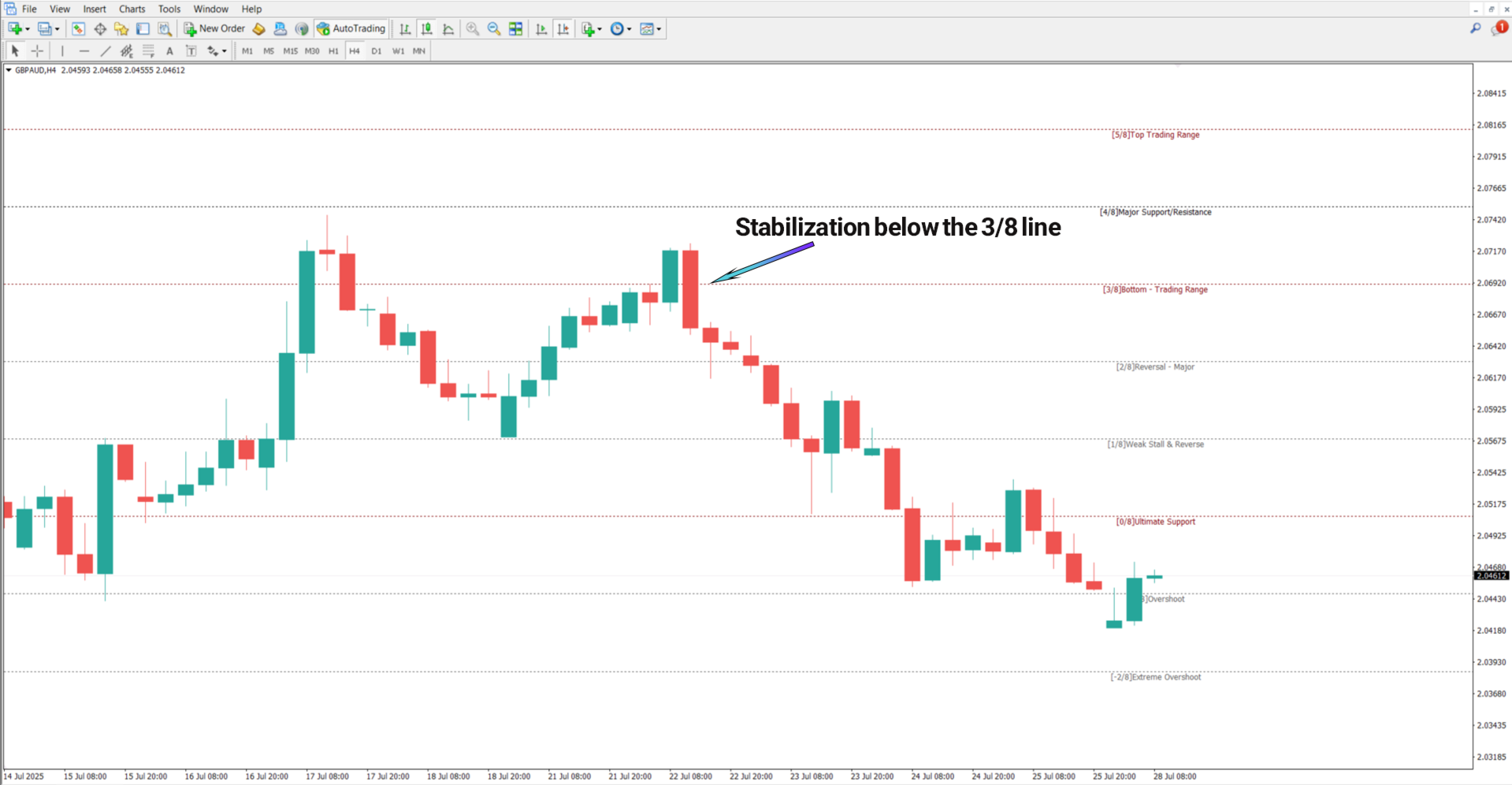Image resolution: width=1512 pixels, height=785 pixels.
Task: Select the Equidistant Channel tool
Action: tap(126, 50)
